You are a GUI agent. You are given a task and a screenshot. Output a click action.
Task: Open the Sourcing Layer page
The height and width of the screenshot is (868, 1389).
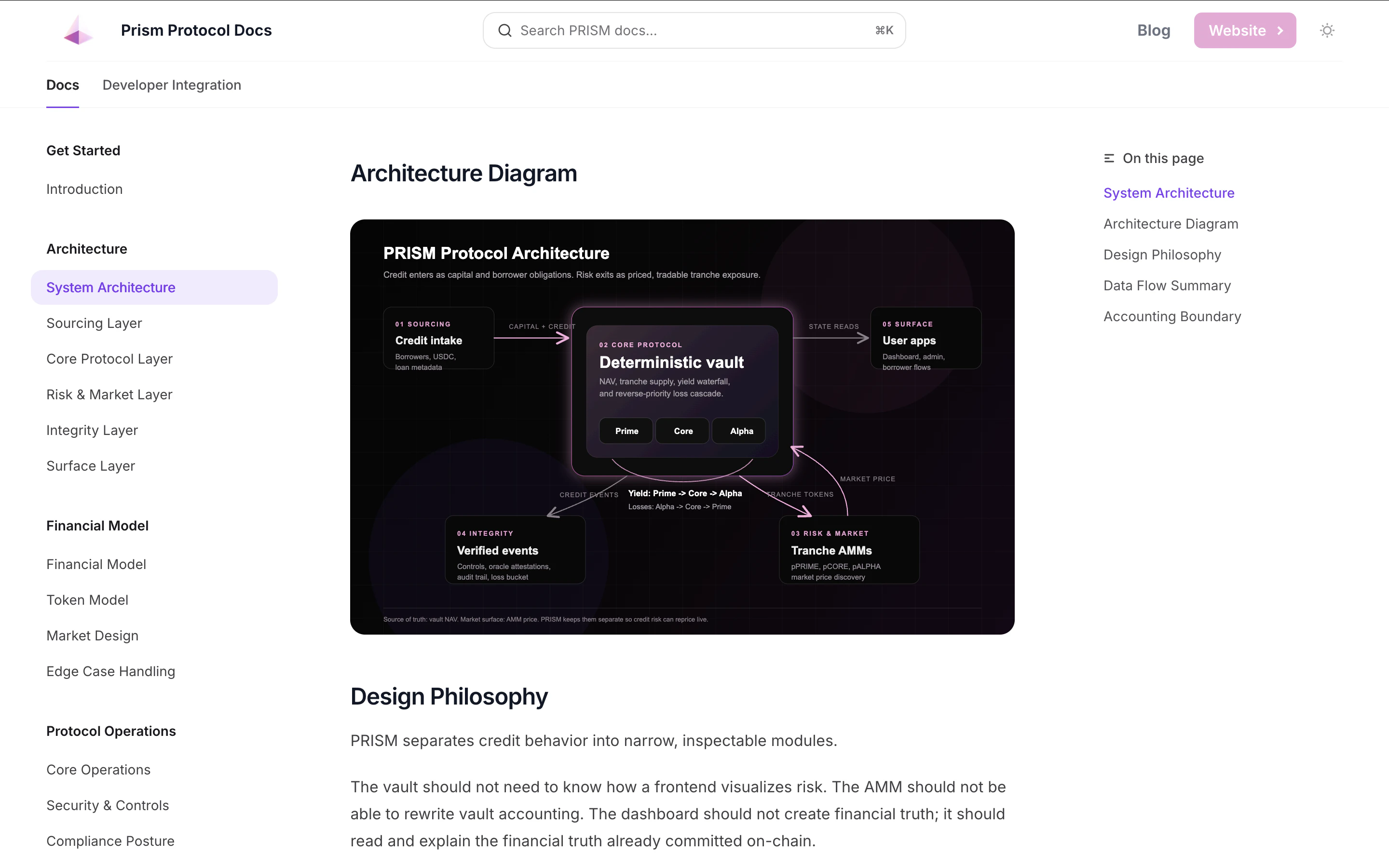[94, 323]
